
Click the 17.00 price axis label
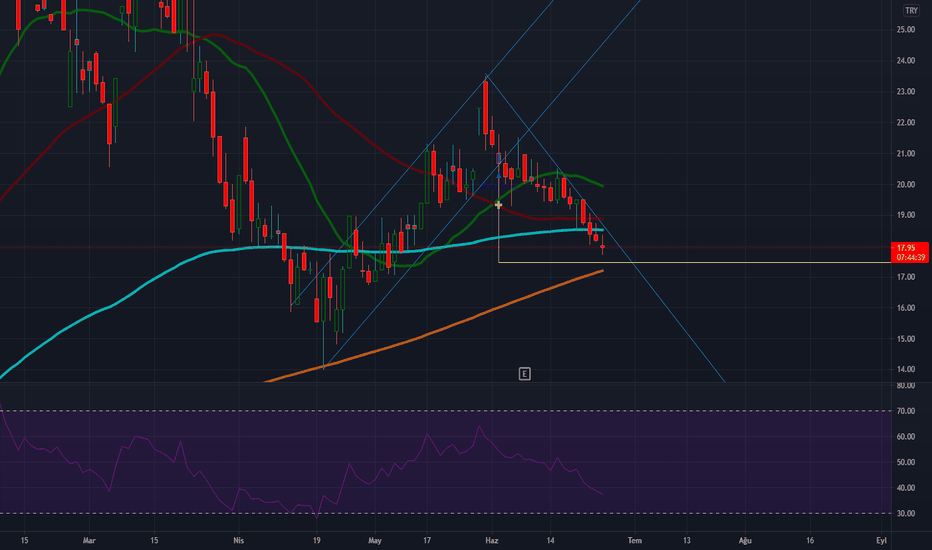tap(906, 277)
